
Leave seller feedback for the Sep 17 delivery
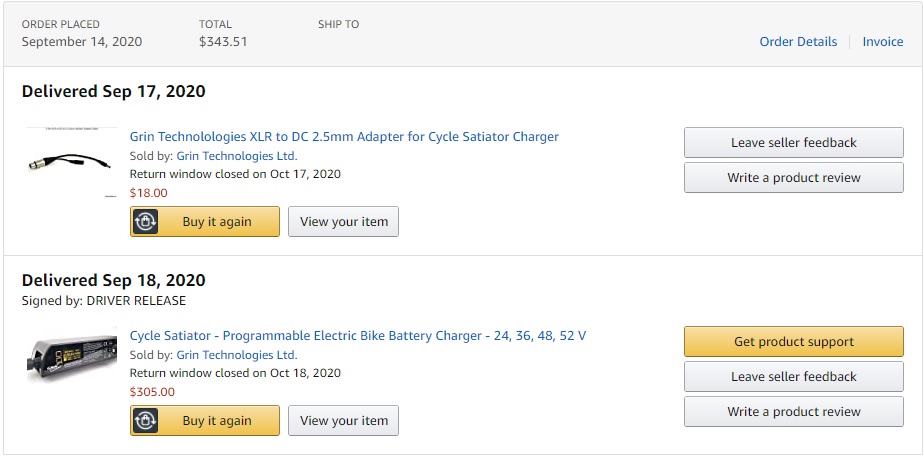tap(794, 143)
